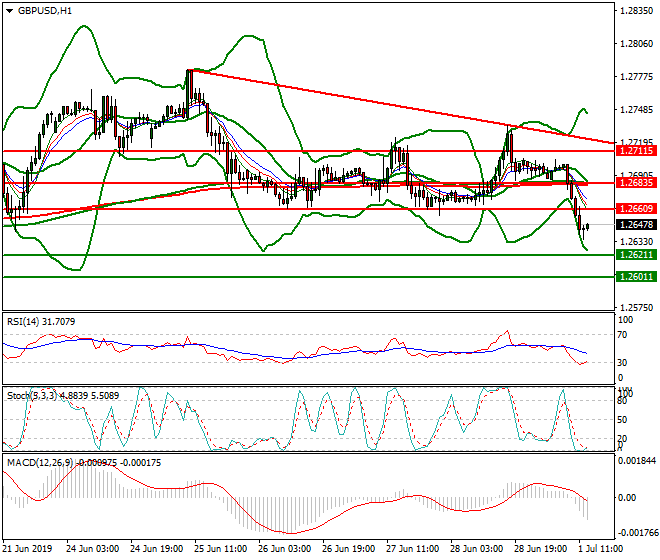This screenshot has height=560, width=660.
Task: Click the 21 Jun 2019 time label
Action: (x=27, y=549)
